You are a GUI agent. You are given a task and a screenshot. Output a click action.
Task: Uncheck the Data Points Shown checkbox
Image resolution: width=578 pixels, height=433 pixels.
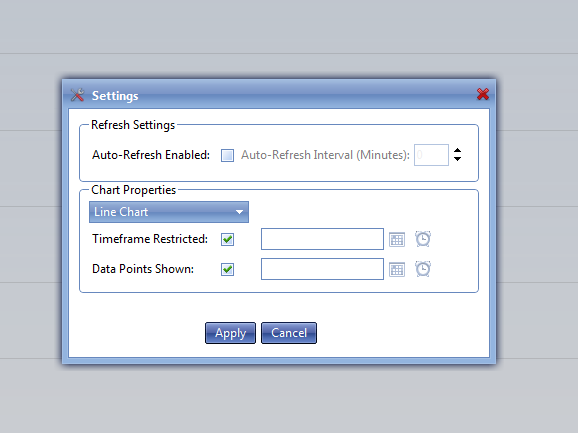(x=227, y=269)
